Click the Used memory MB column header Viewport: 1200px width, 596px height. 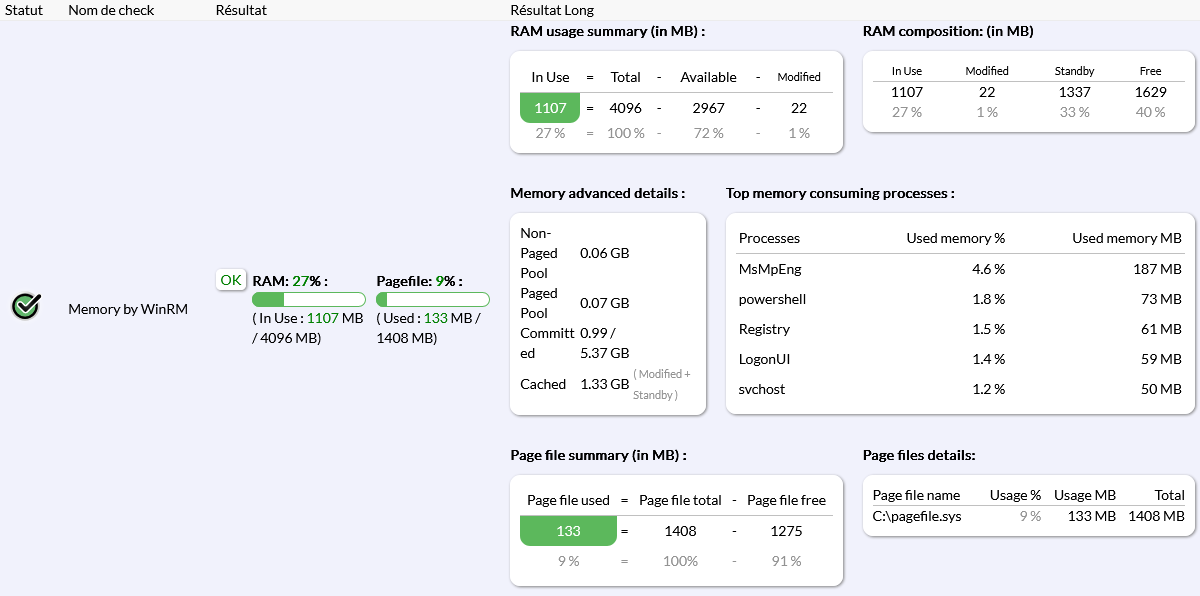click(x=1126, y=238)
